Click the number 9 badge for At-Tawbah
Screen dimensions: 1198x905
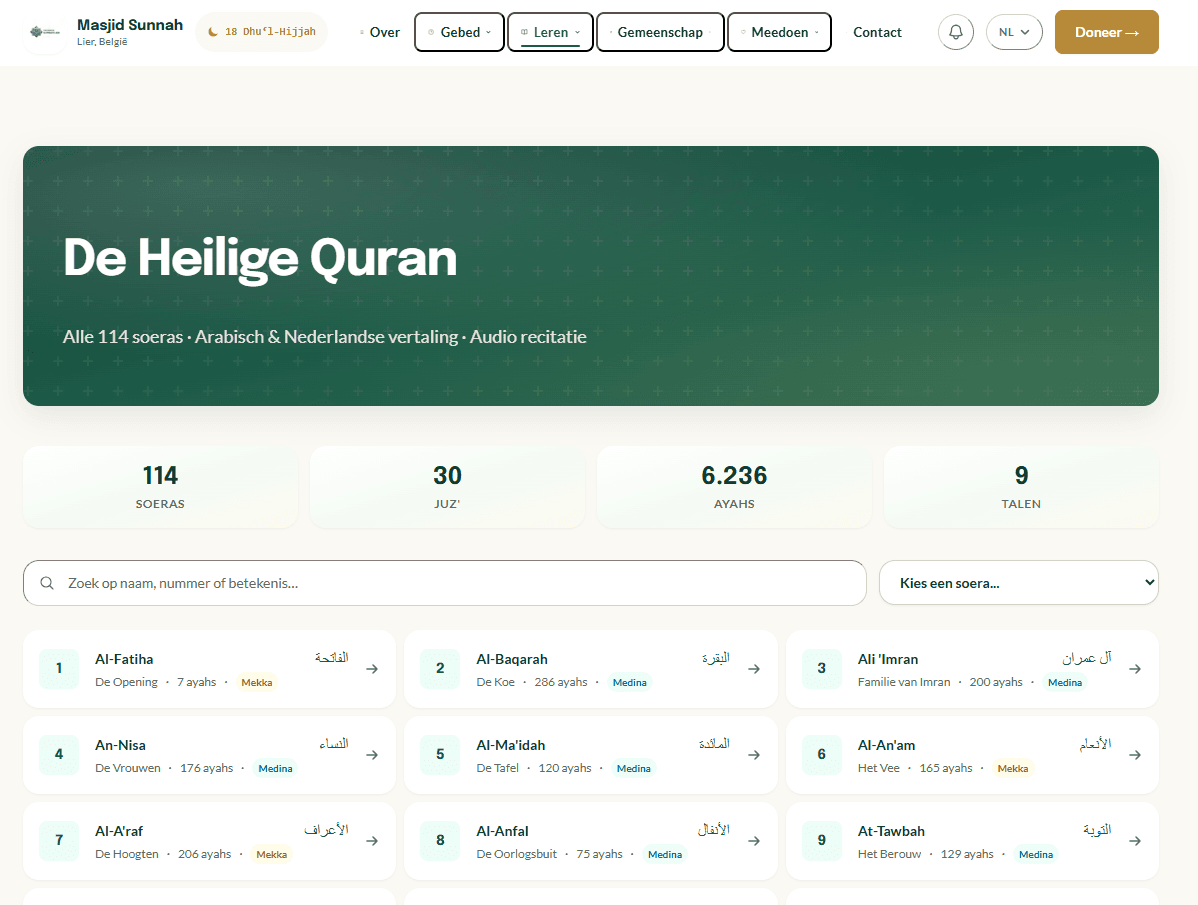point(821,840)
